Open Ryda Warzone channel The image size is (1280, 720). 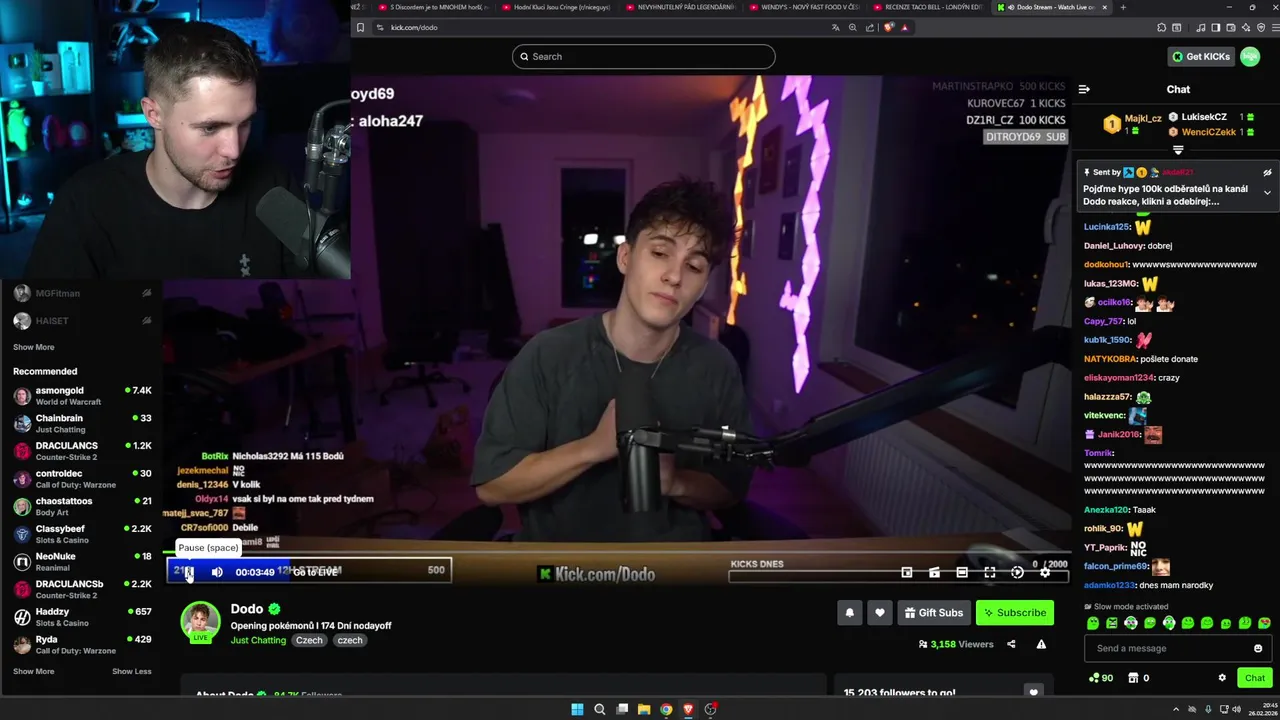point(82,645)
